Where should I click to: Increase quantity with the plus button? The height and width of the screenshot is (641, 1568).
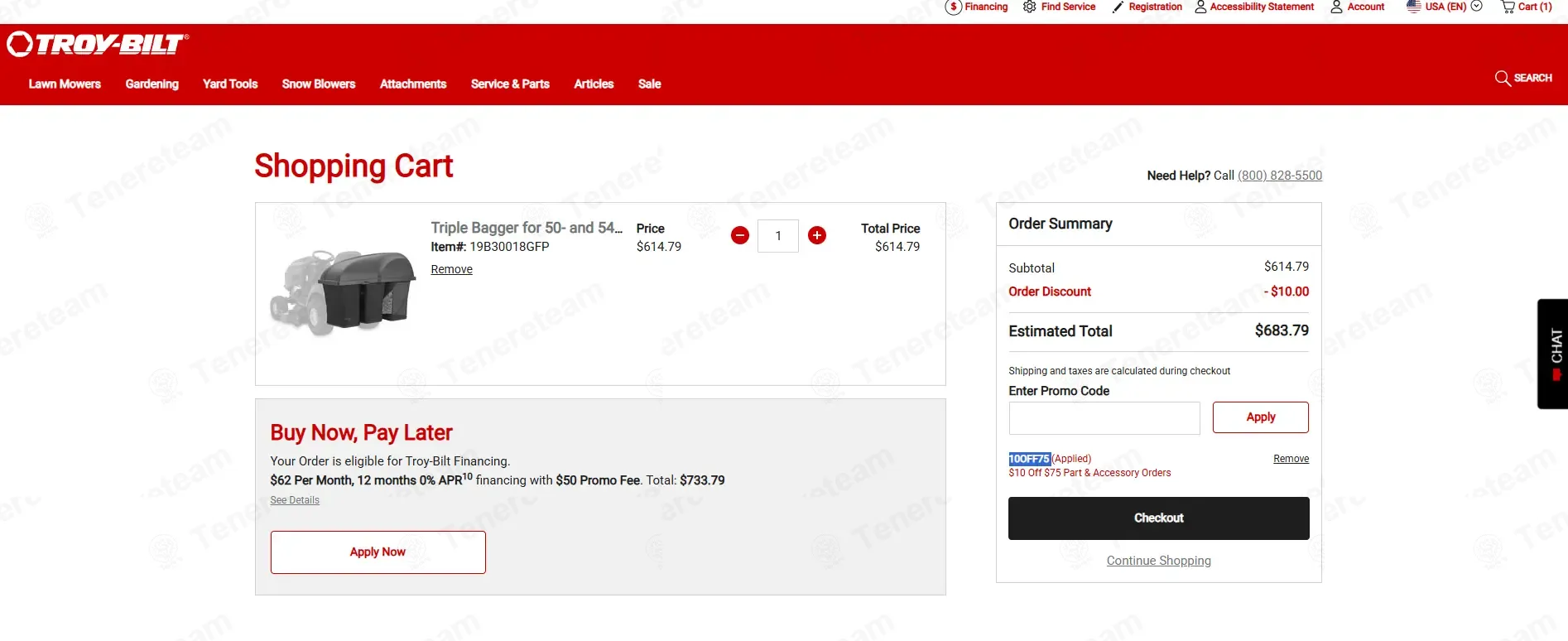817,235
